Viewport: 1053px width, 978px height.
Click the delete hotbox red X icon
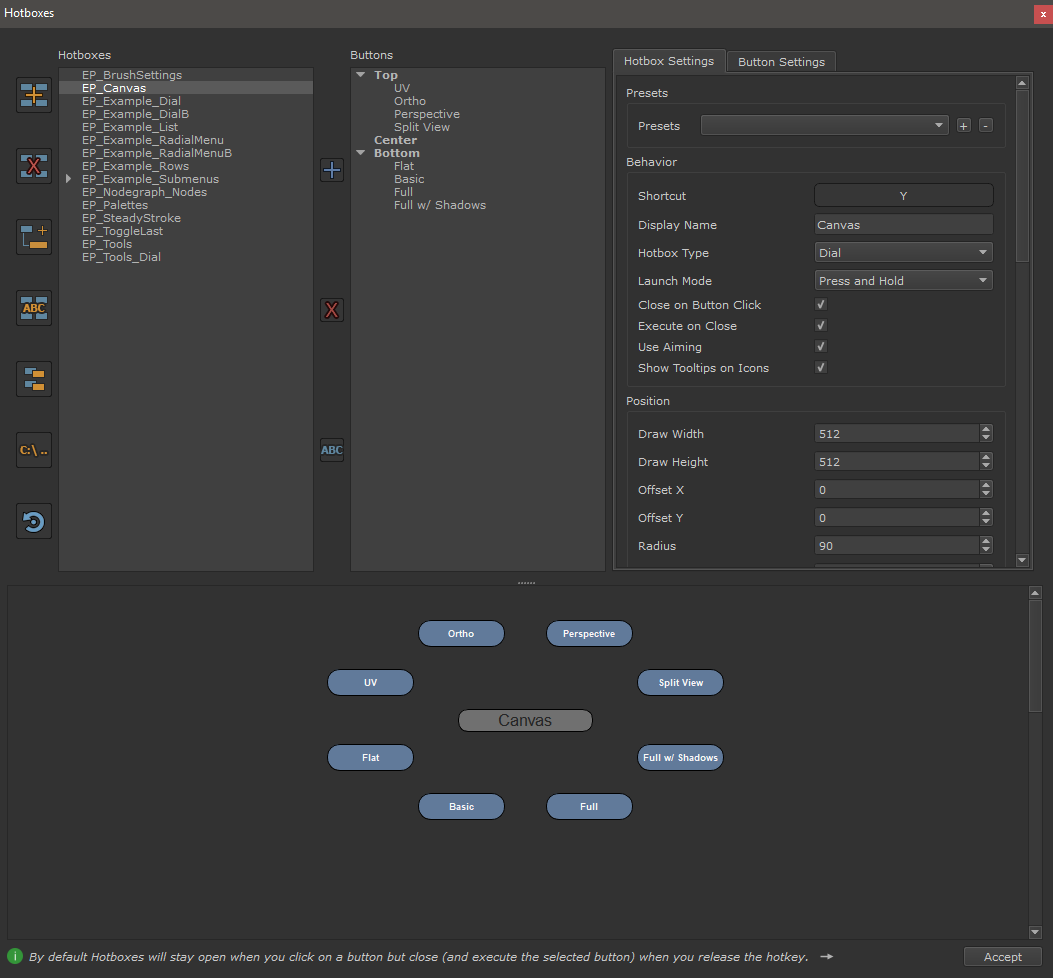34,166
